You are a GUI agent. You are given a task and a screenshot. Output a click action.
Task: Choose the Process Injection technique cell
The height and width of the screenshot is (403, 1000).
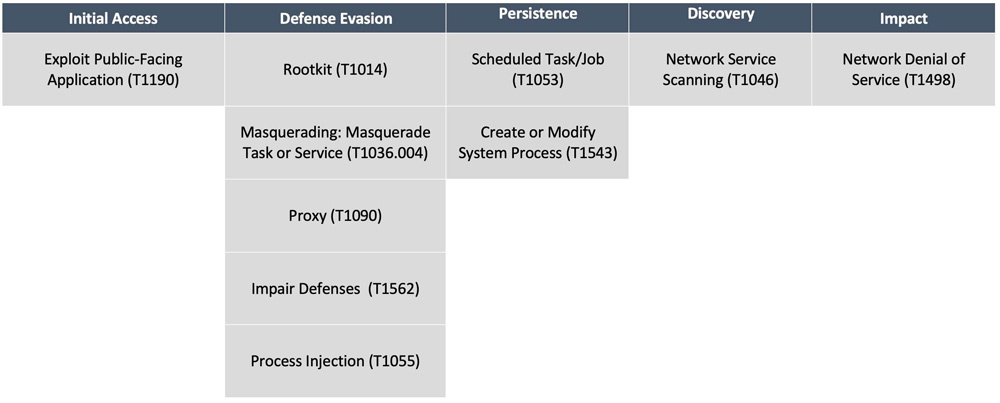335,361
